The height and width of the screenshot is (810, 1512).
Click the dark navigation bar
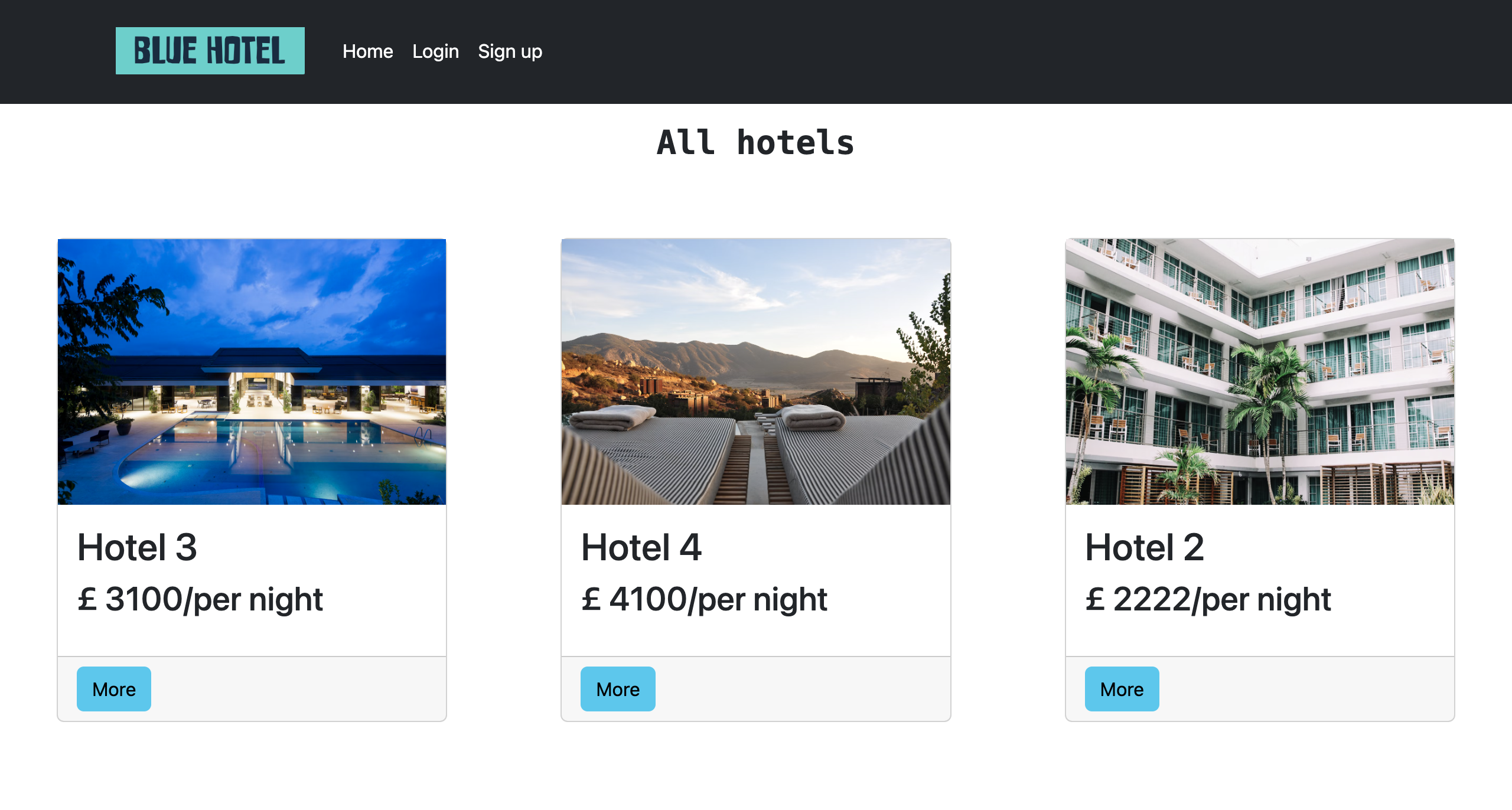945,51
